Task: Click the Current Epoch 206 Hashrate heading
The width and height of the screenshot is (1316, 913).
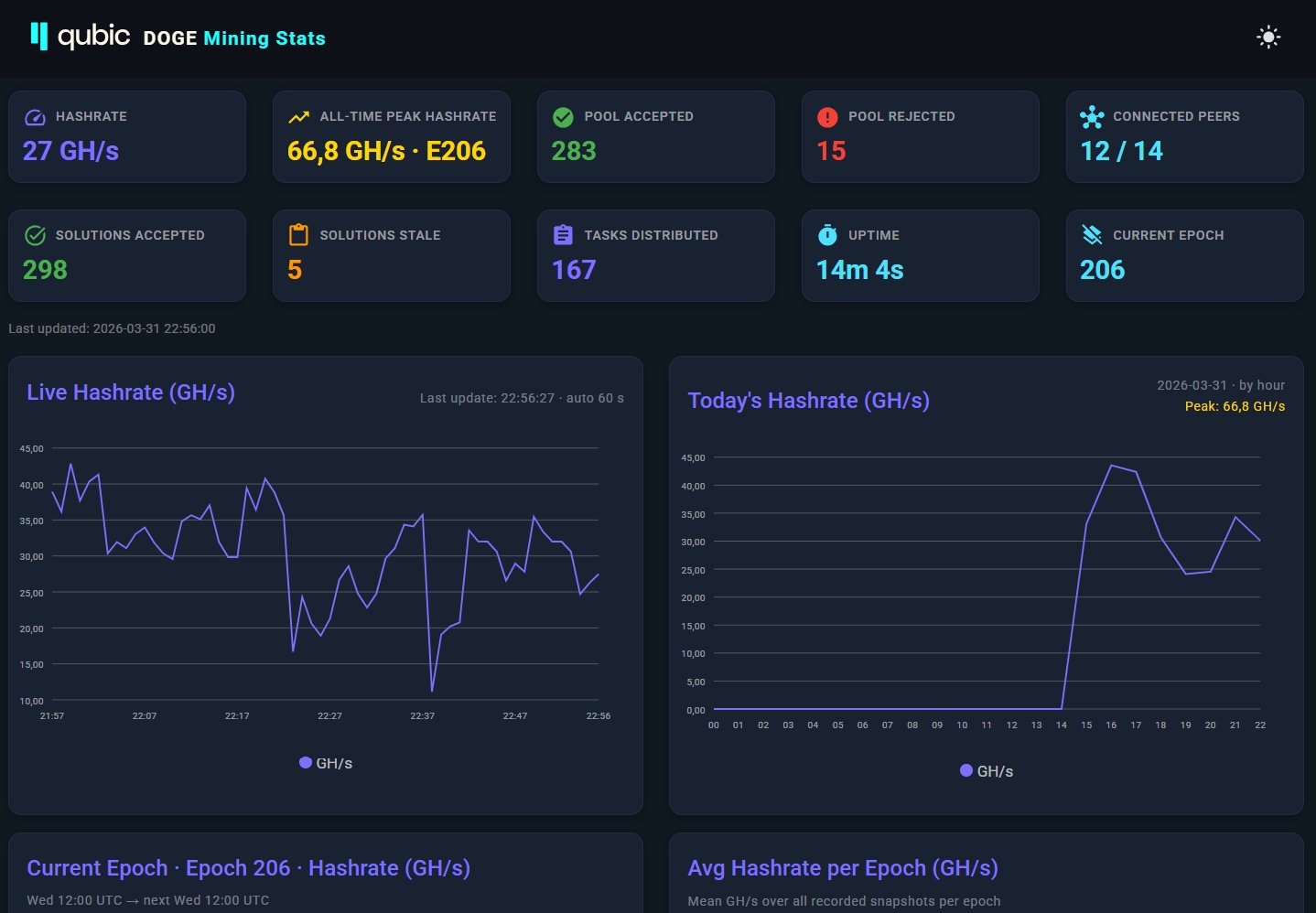Action: pos(248,868)
